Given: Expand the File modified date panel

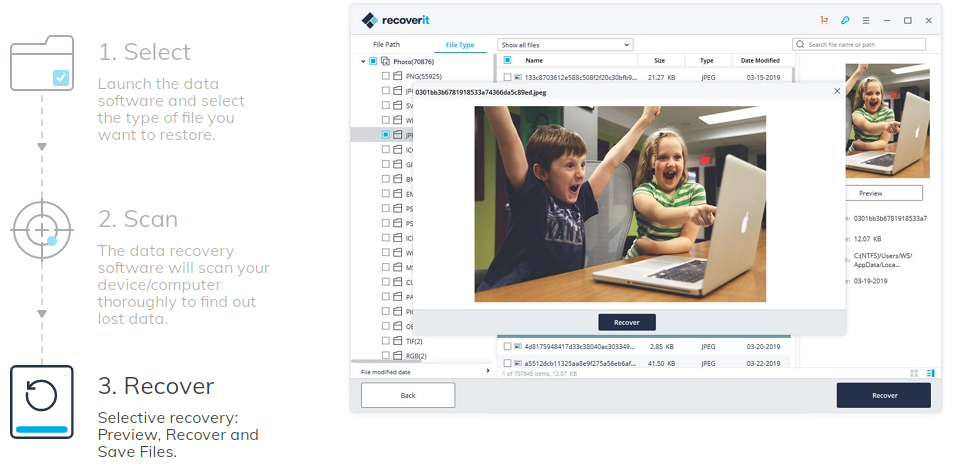Looking at the screenshot, I should point(488,371).
